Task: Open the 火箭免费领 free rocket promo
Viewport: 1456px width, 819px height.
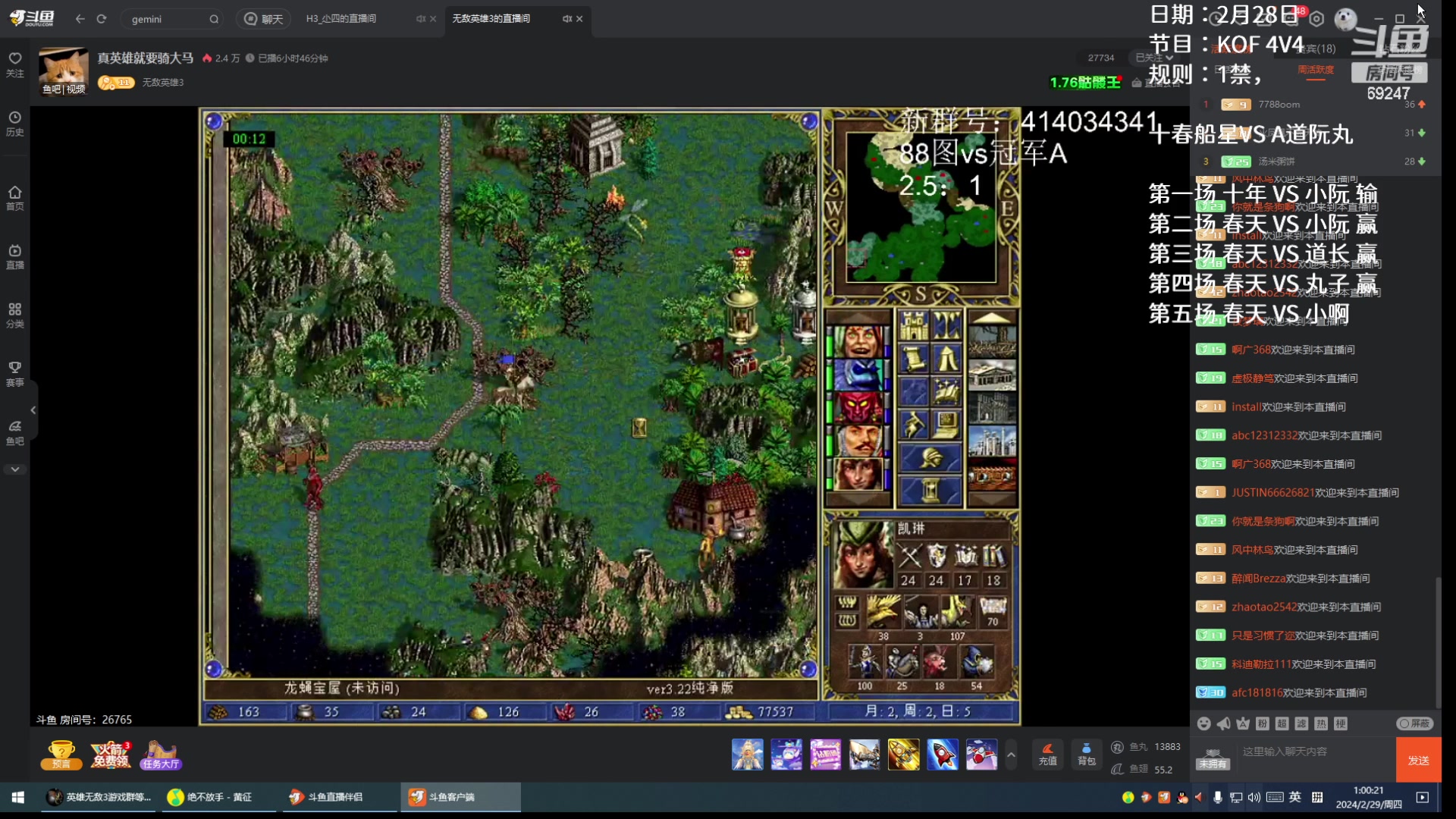Action: [x=111, y=755]
